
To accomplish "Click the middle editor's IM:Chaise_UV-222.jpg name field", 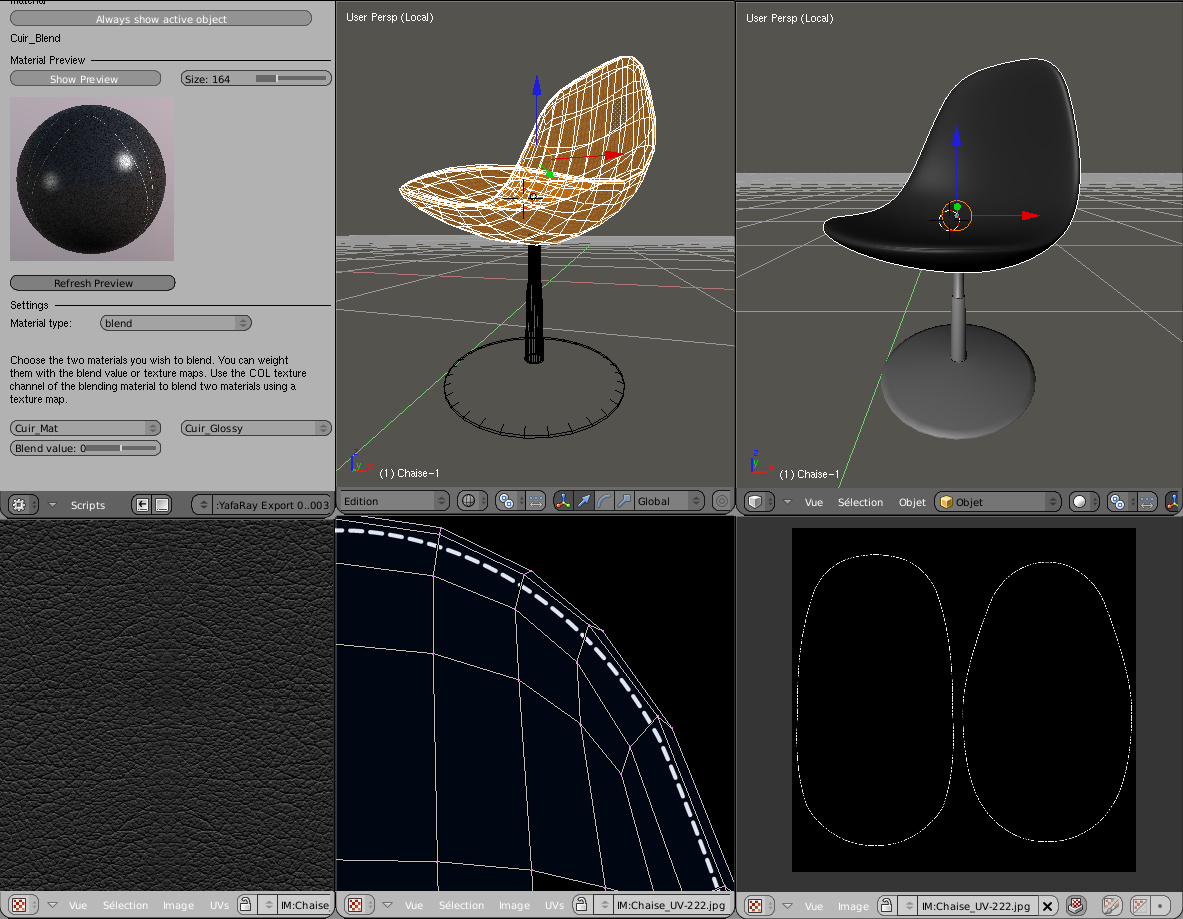I will click(x=671, y=905).
